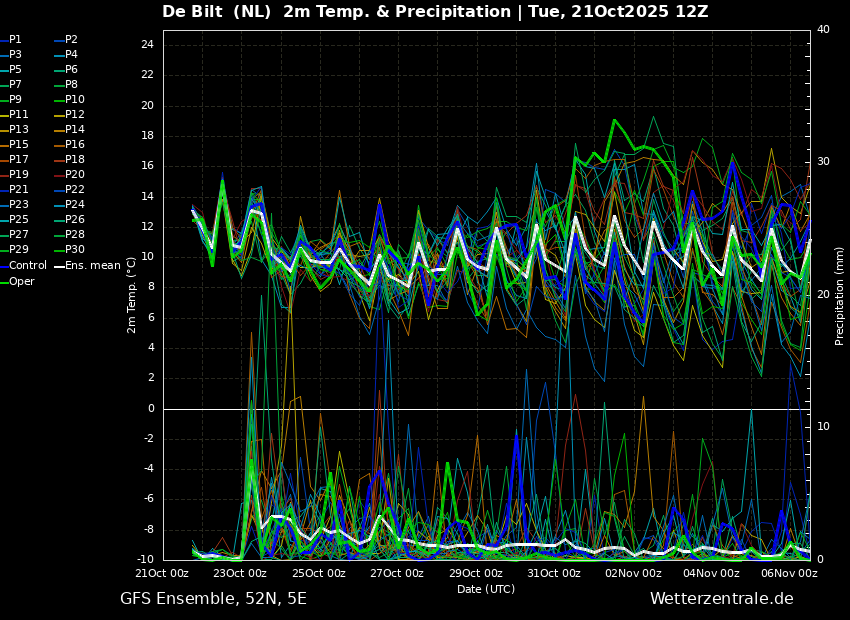This screenshot has width=850, height=620.
Task: Click the 27Oct 00z date tick label
Action: click(397, 574)
